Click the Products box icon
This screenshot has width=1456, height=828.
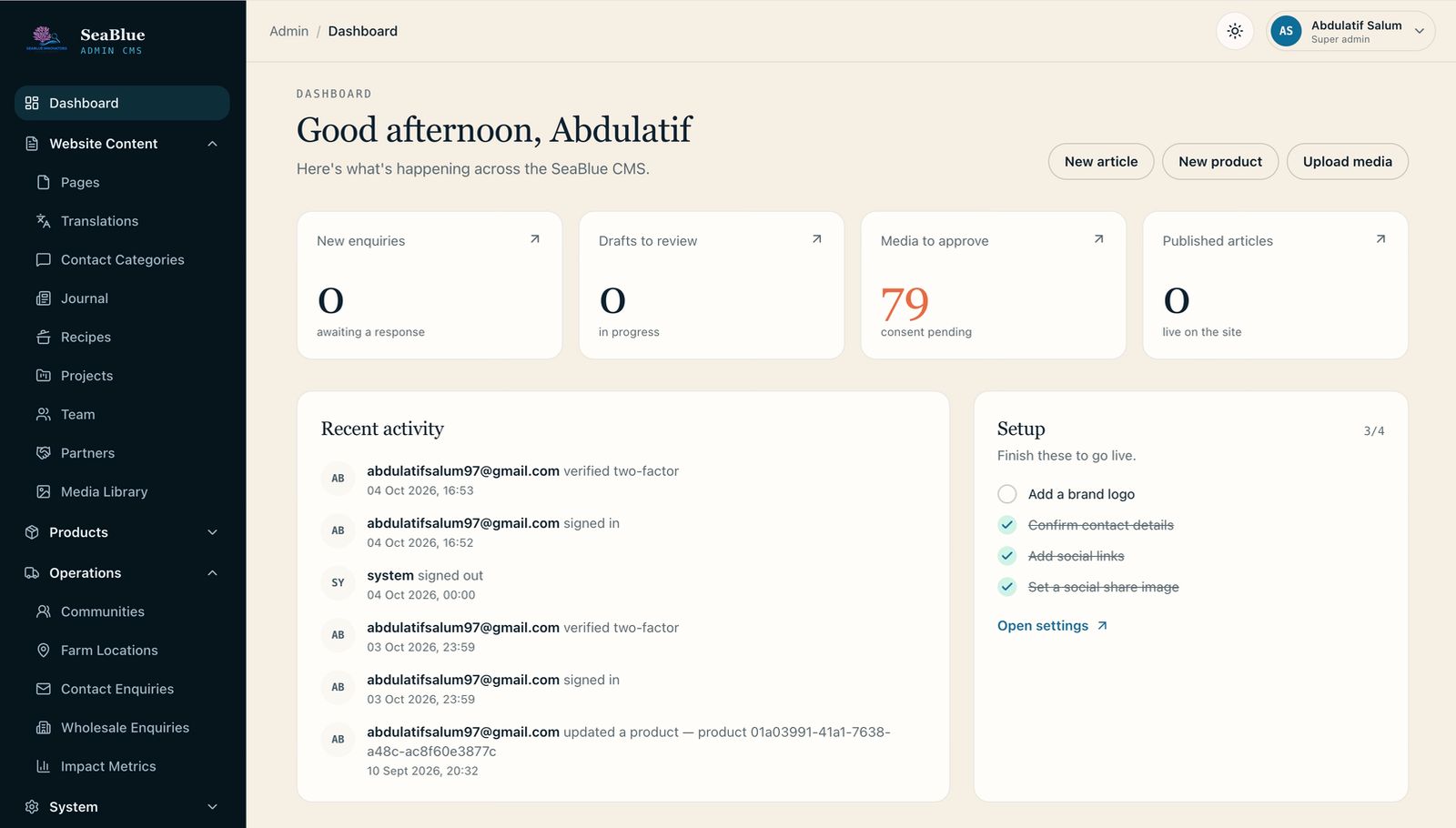(32, 532)
